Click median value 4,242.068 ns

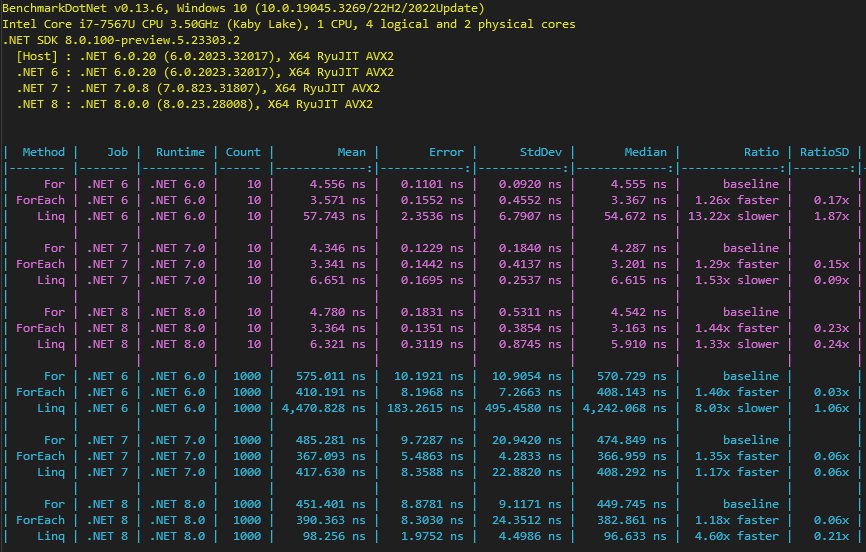(x=625, y=408)
